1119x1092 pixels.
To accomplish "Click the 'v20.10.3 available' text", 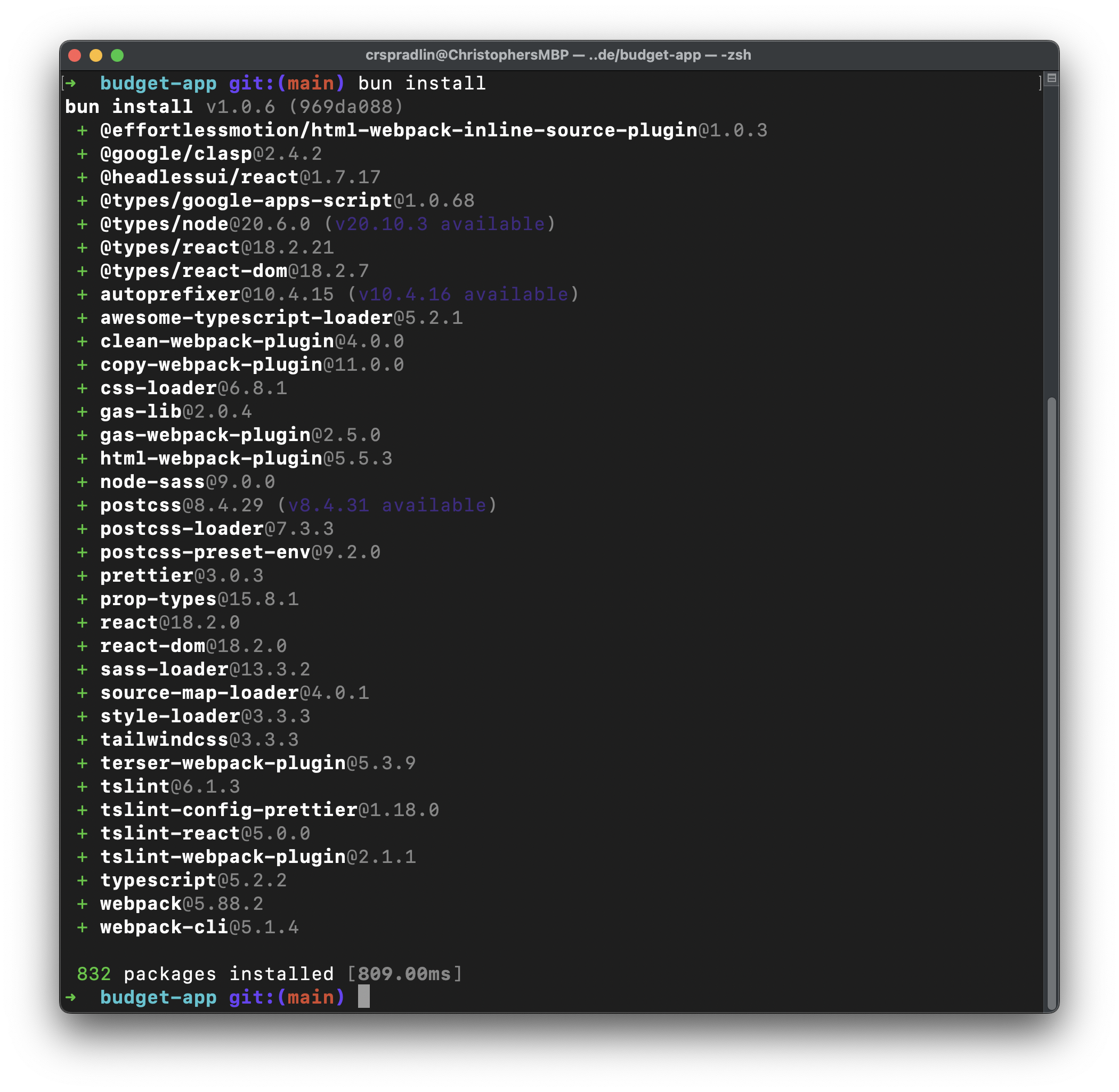I will tap(440, 224).
